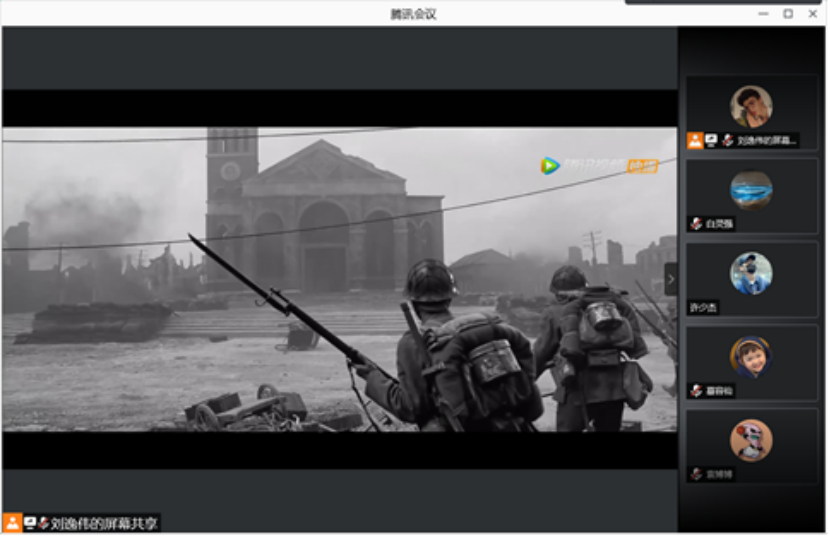Select 刘逸伟's profile avatar in the sidebar
830x537 pixels.
tap(750, 106)
